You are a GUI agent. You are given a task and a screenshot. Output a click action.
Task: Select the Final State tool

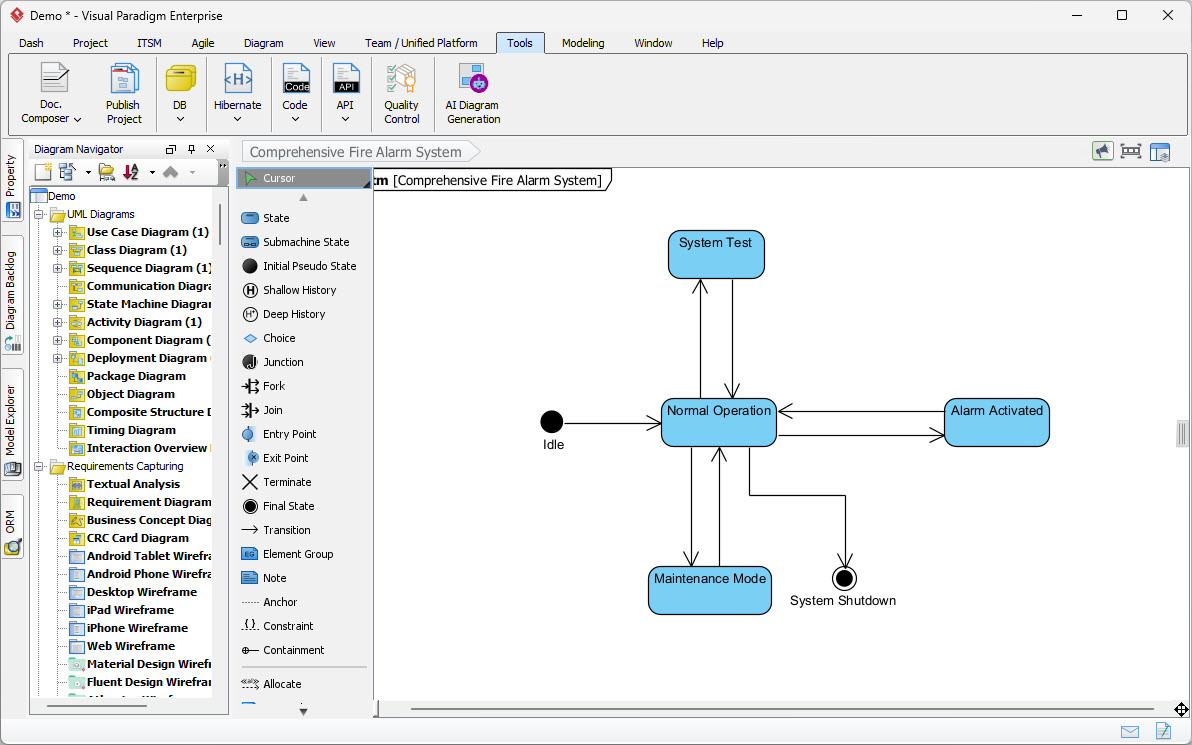[x=278, y=506]
